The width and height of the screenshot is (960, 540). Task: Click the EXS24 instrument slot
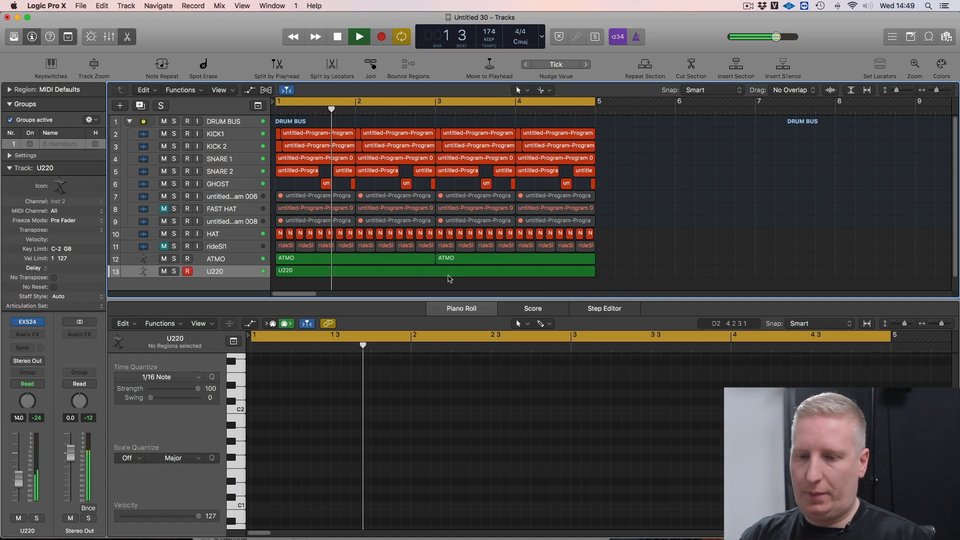click(x=27, y=321)
